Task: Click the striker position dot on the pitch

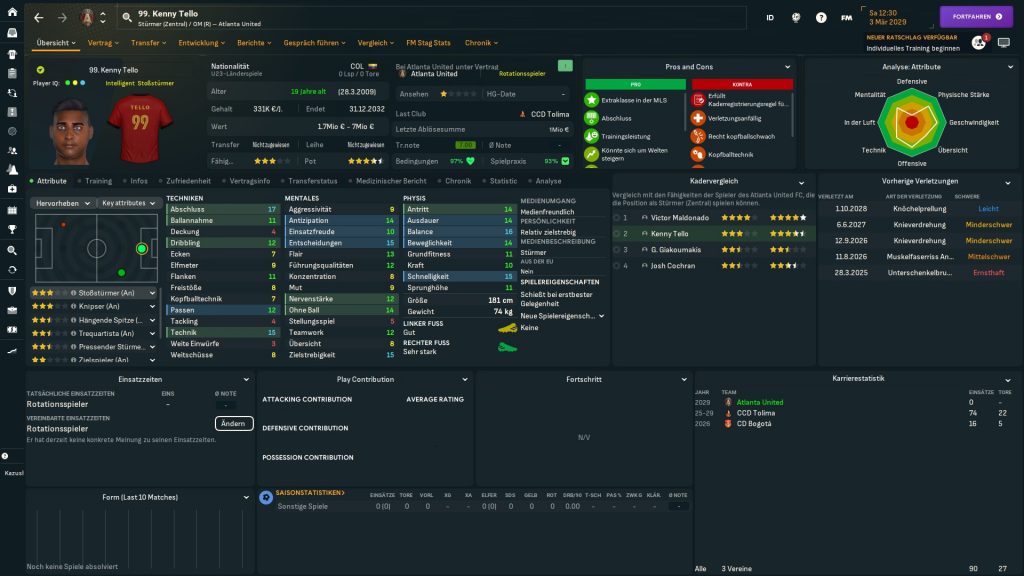Action: coord(141,248)
